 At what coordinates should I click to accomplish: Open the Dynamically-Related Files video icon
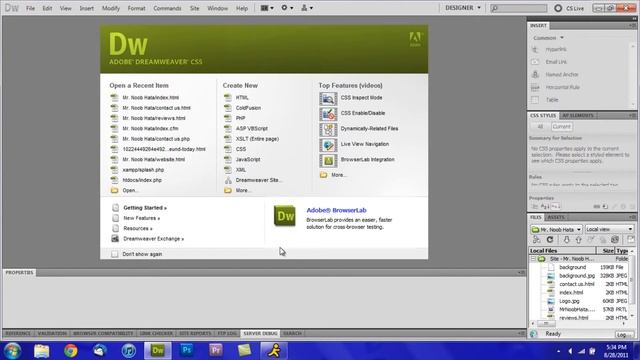[328, 129]
